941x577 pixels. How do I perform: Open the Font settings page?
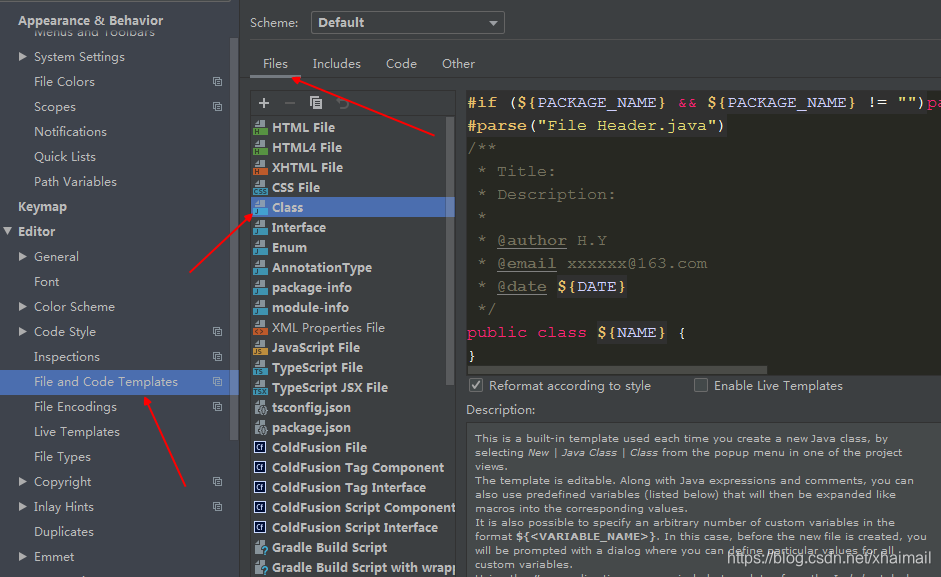tap(47, 282)
